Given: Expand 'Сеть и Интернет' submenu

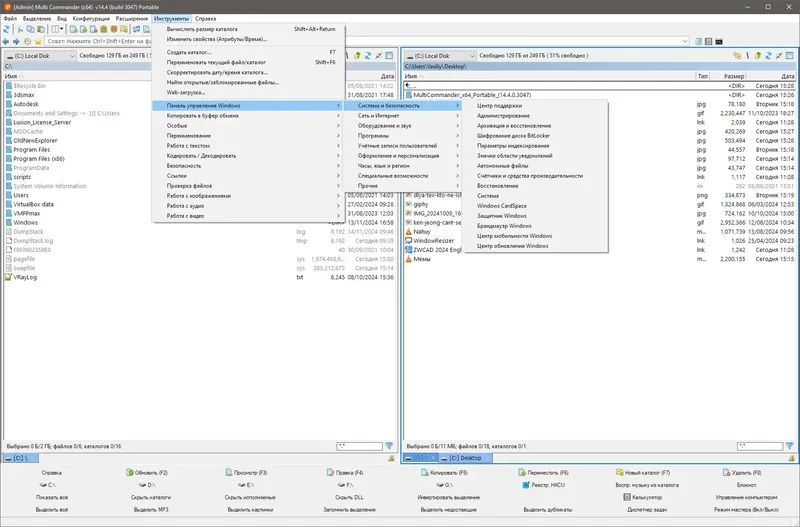Looking at the screenshot, I should click(x=402, y=116).
